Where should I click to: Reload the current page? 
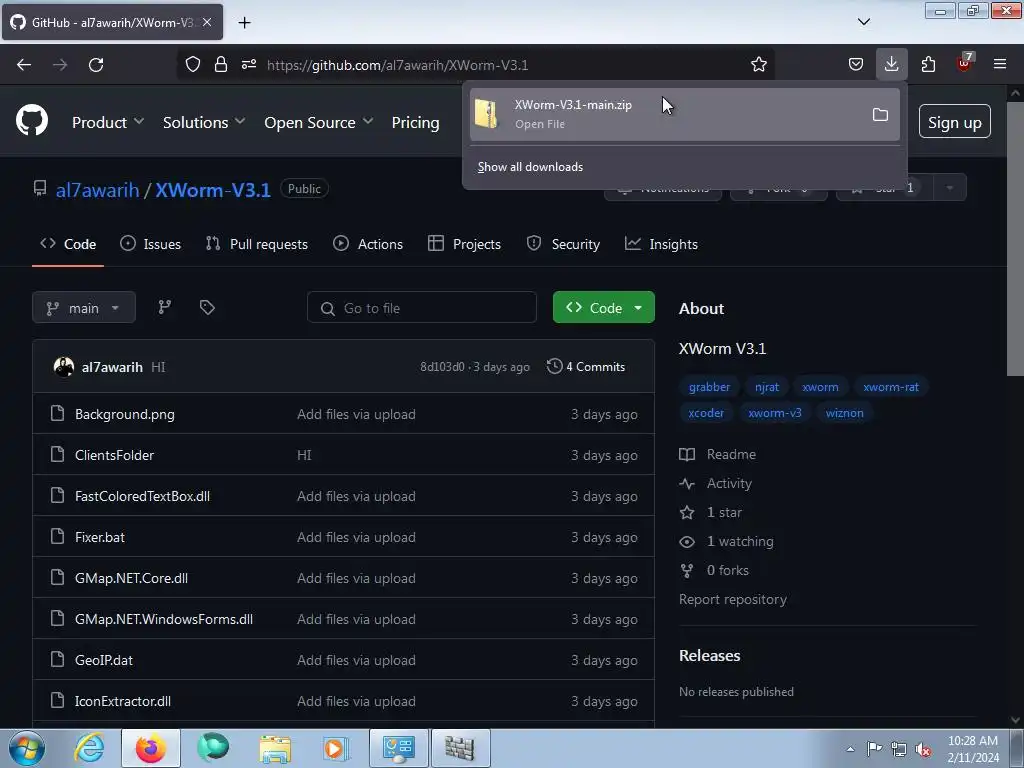point(96,65)
